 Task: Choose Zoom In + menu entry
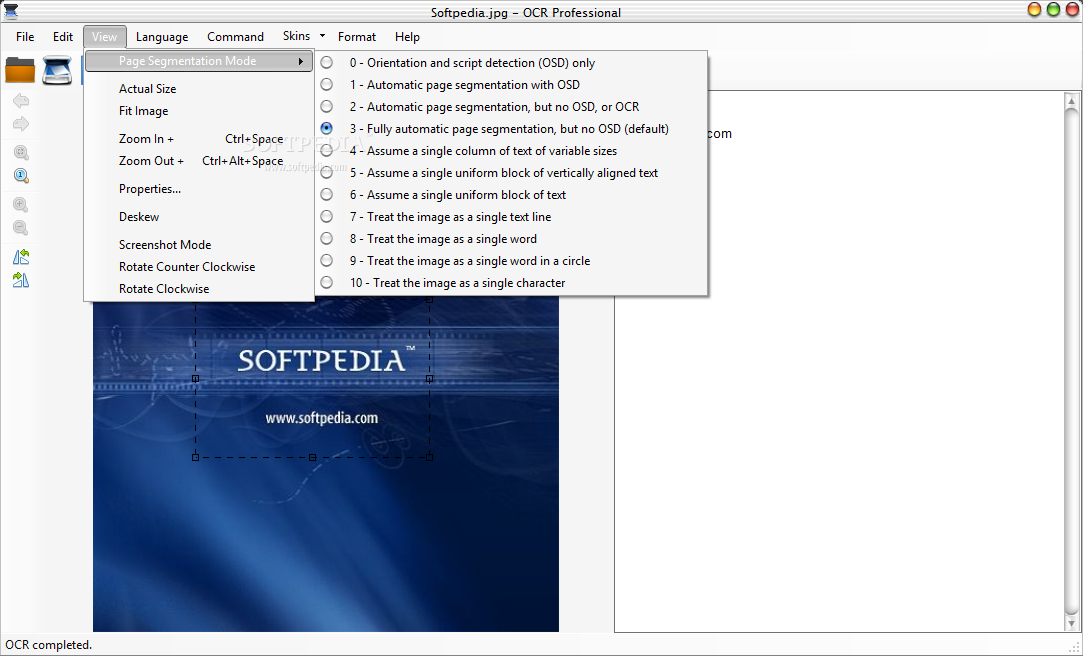click(199, 139)
